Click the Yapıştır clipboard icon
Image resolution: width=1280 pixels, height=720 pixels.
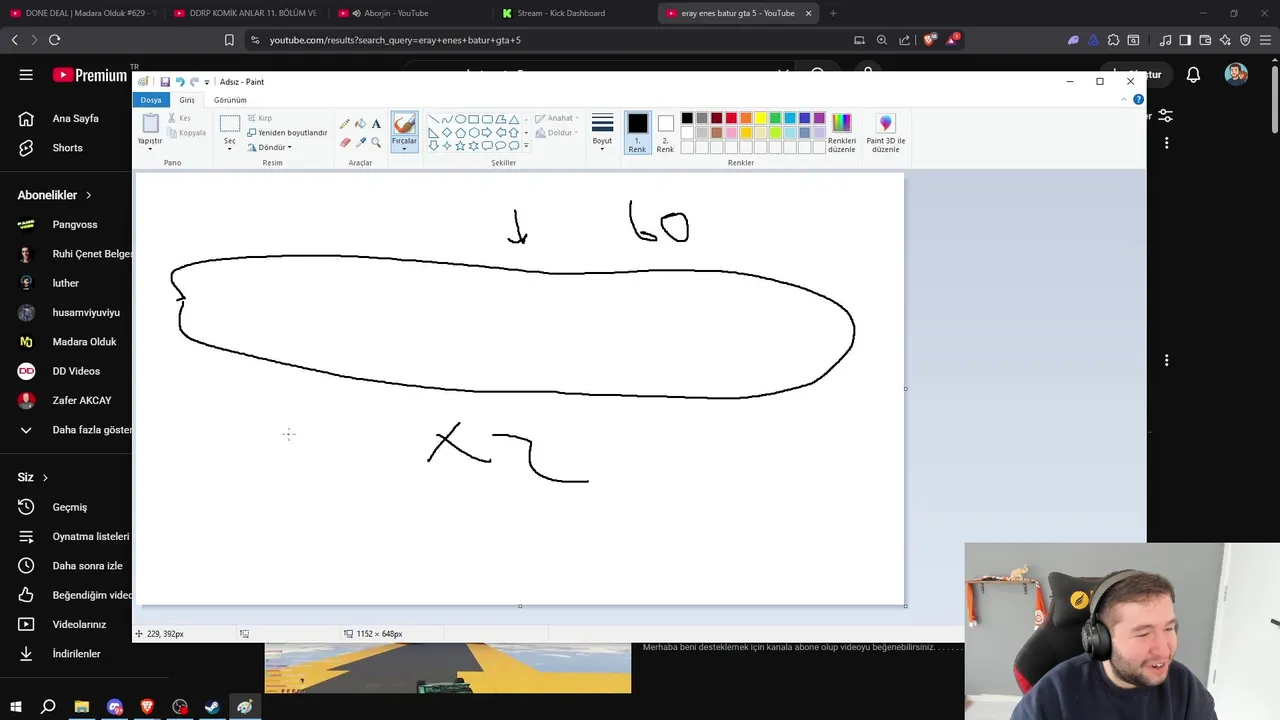point(150,123)
